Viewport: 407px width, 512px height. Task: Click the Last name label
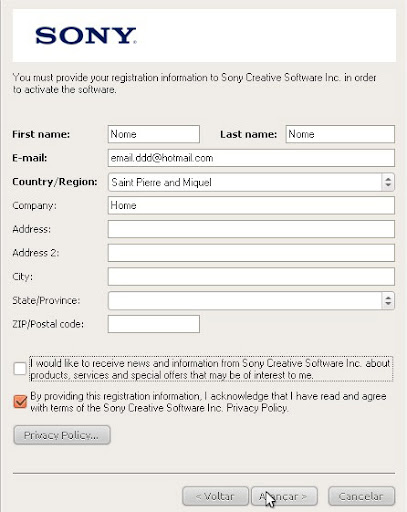(x=248, y=134)
